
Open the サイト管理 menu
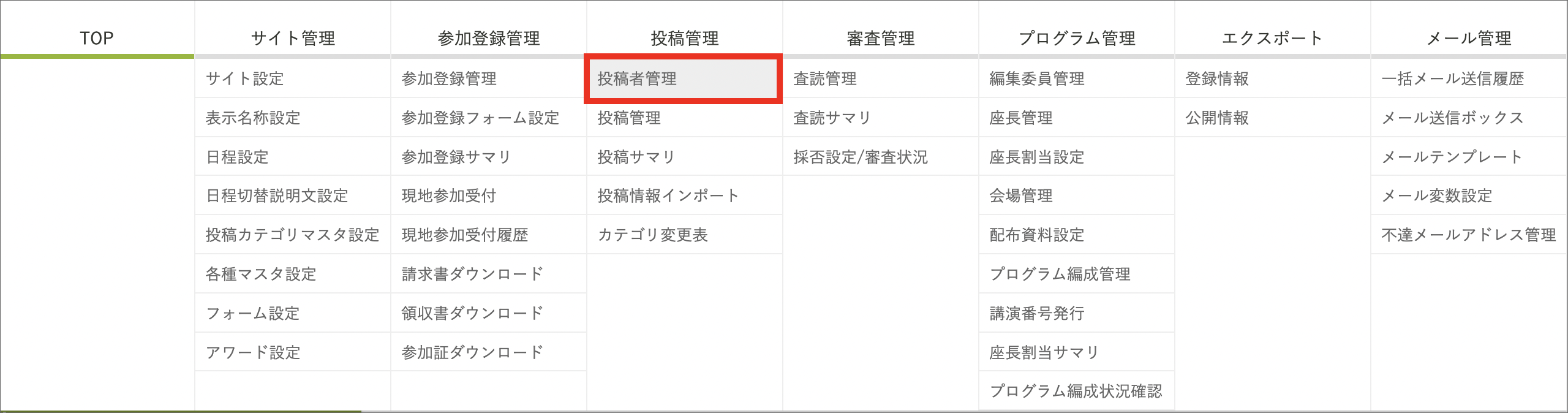click(x=292, y=38)
